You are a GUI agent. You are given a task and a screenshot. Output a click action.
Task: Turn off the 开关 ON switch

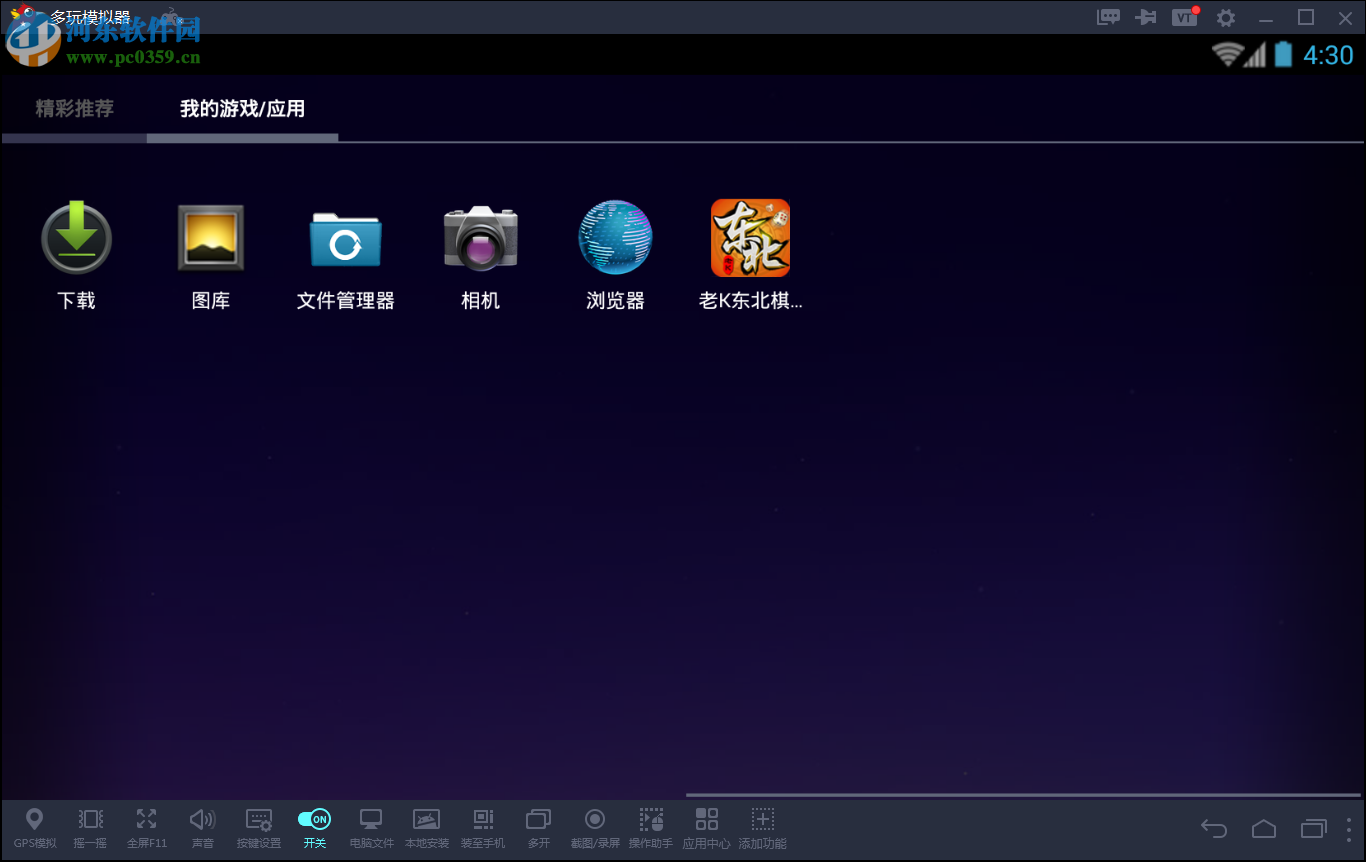[x=314, y=822]
